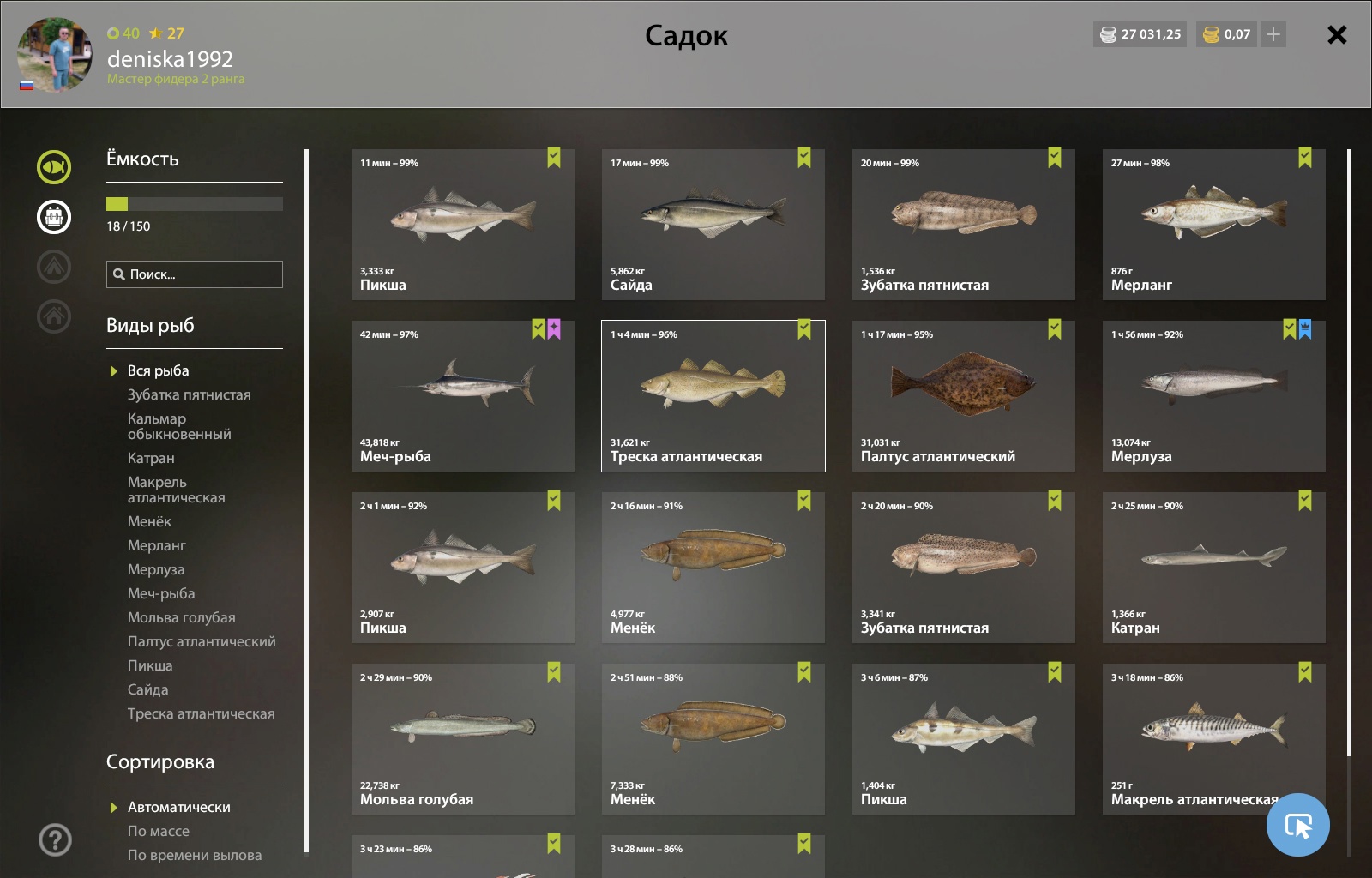Image resolution: width=1372 pixels, height=878 pixels.
Task: Click the purple star badge on Меч-рыба
Action: (554, 329)
